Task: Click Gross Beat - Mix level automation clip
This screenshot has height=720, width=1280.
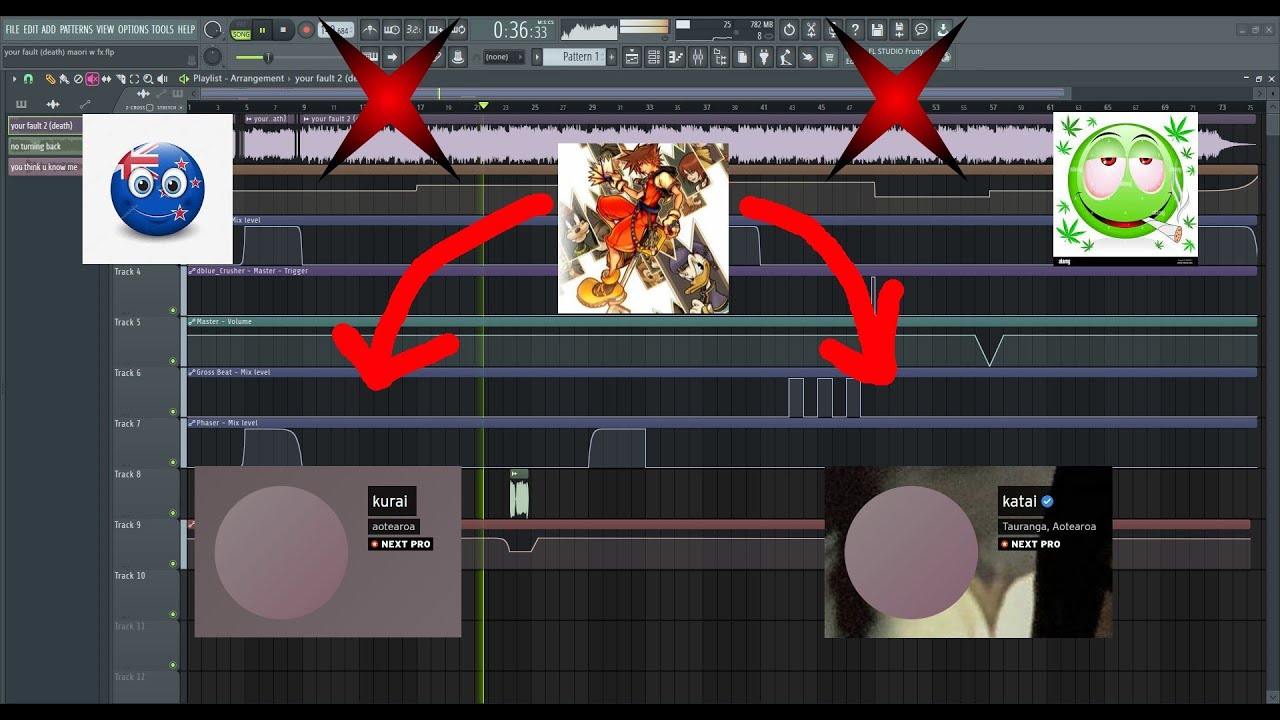Action: 720,372
